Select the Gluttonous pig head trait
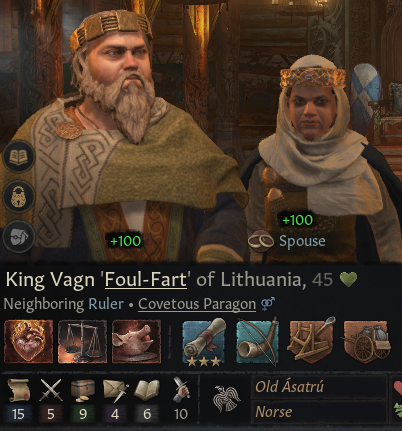 pyautogui.click(x=136, y=341)
